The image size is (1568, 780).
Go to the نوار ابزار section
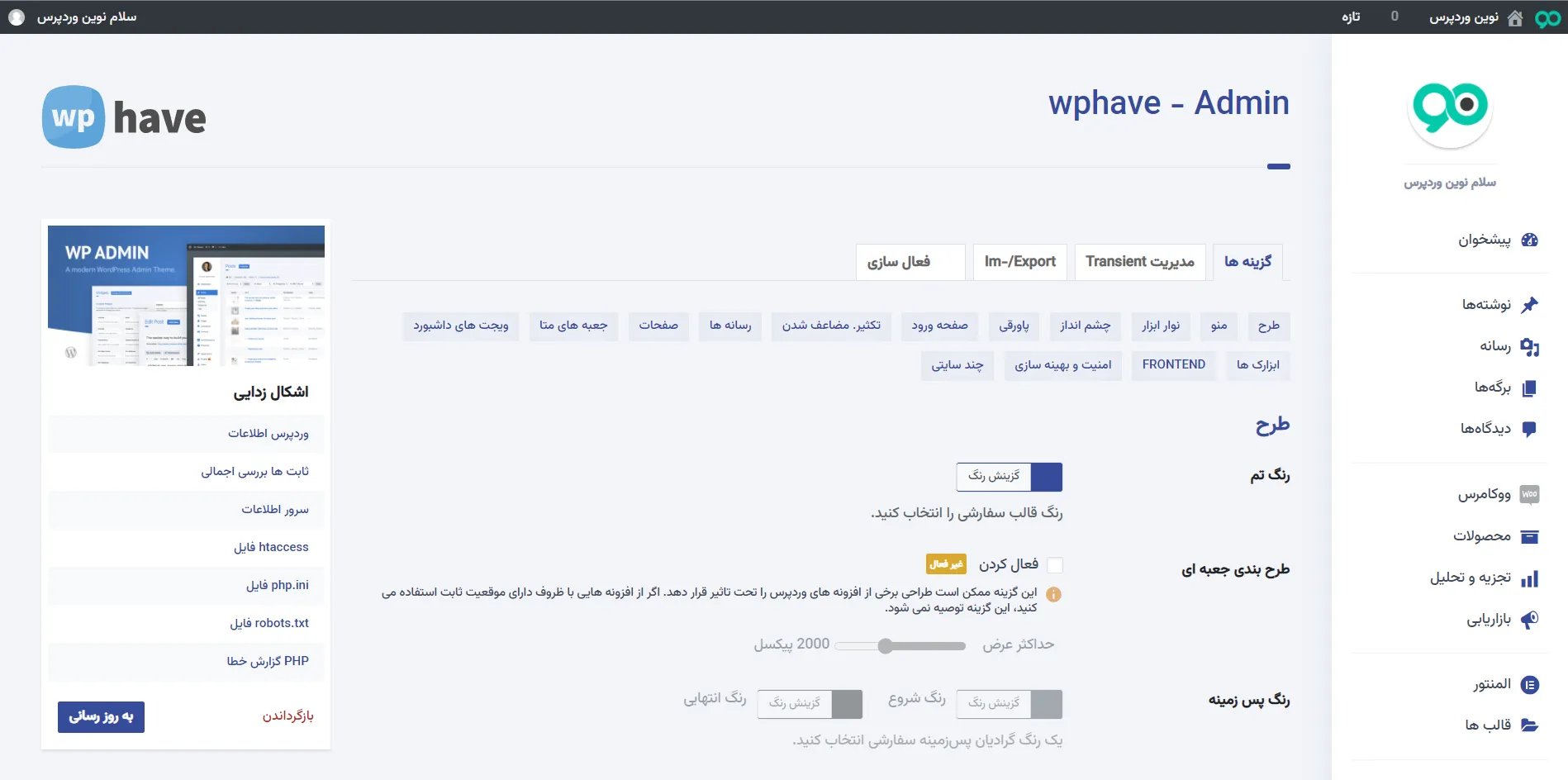(x=1161, y=326)
